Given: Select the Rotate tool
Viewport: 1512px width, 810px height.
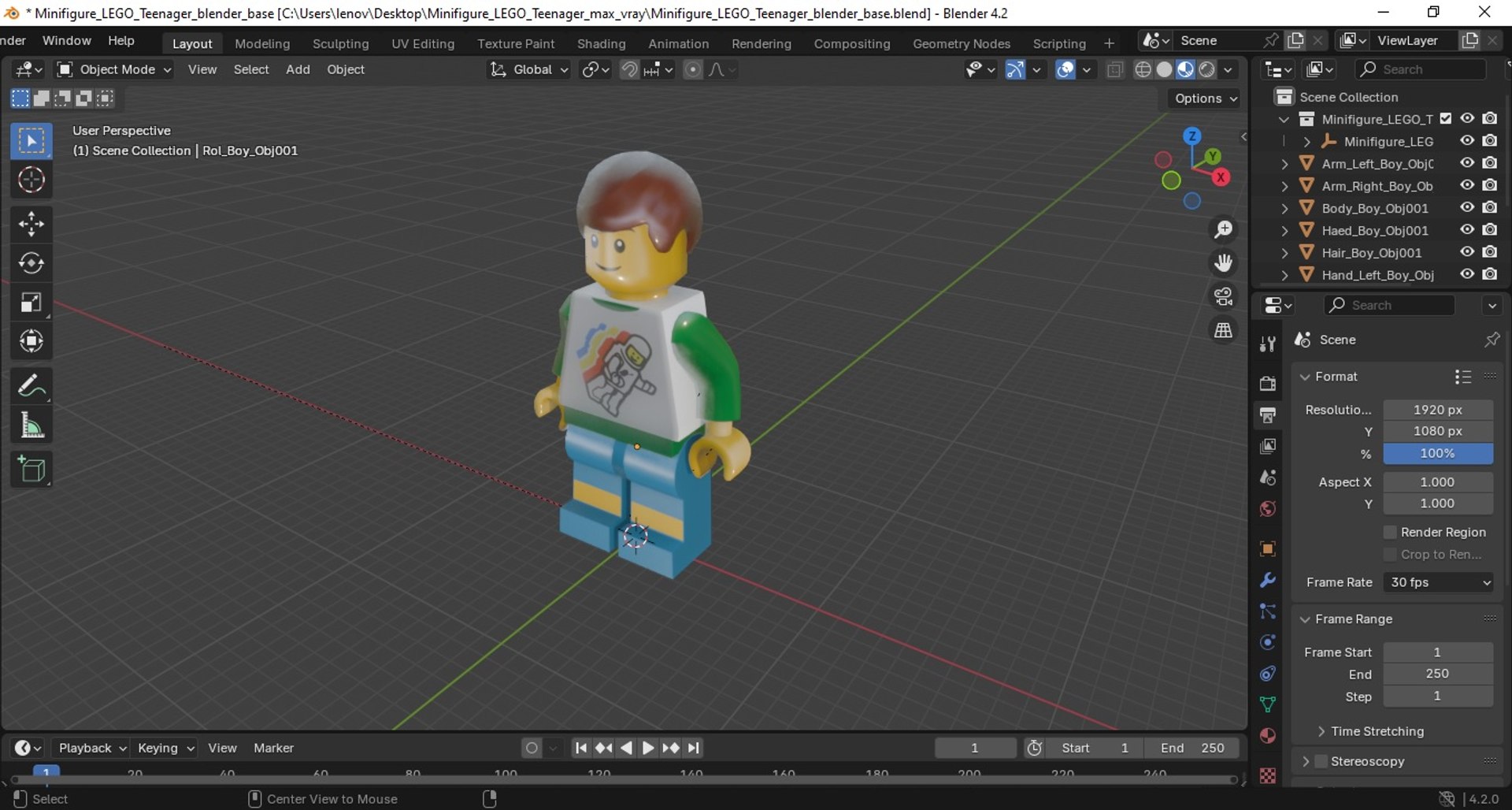Looking at the screenshot, I should click(x=31, y=263).
